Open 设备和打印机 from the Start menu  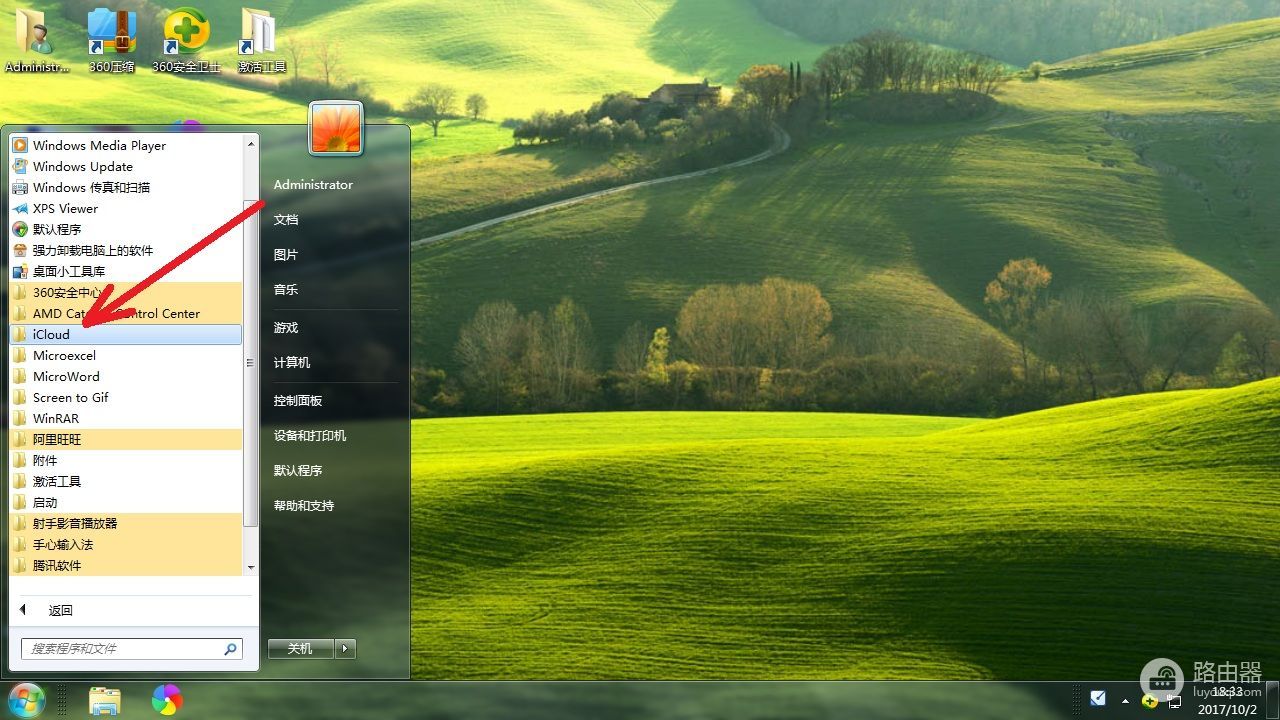[x=310, y=435]
